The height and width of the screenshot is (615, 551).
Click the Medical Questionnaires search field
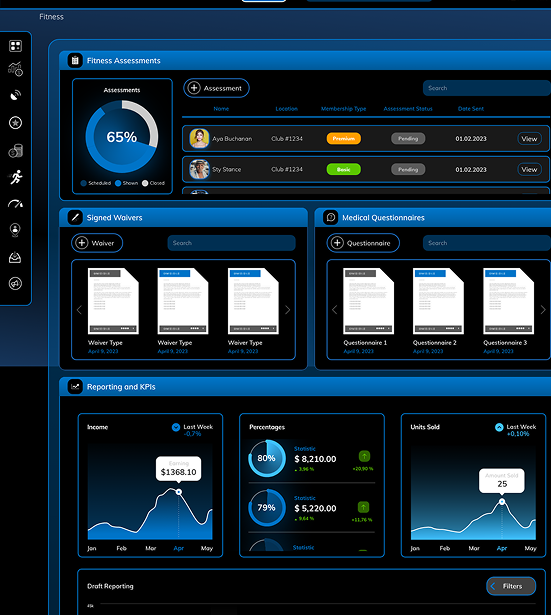click(487, 243)
